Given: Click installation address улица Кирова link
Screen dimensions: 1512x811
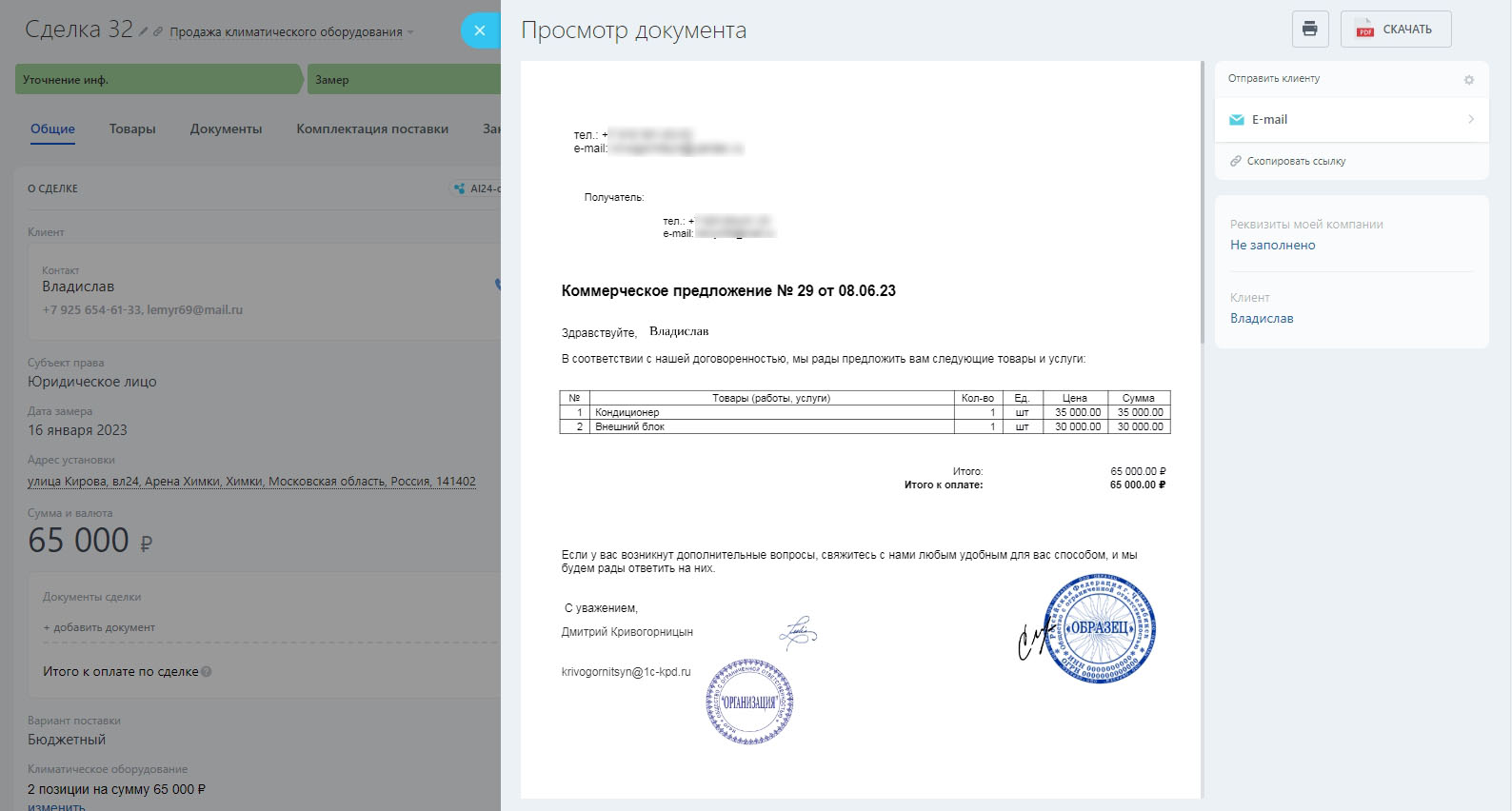Looking at the screenshot, I should point(251,482).
